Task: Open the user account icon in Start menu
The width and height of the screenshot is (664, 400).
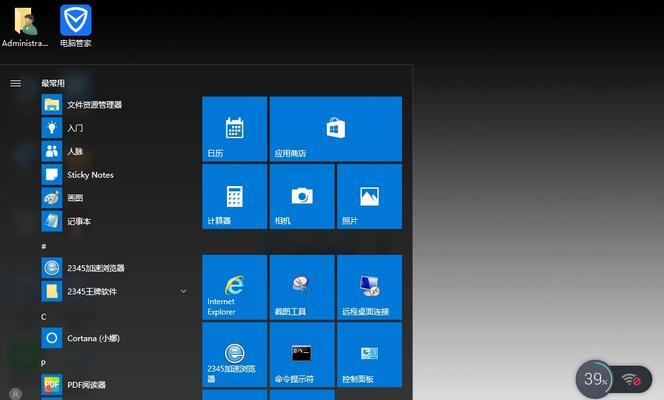Action: point(16,394)
